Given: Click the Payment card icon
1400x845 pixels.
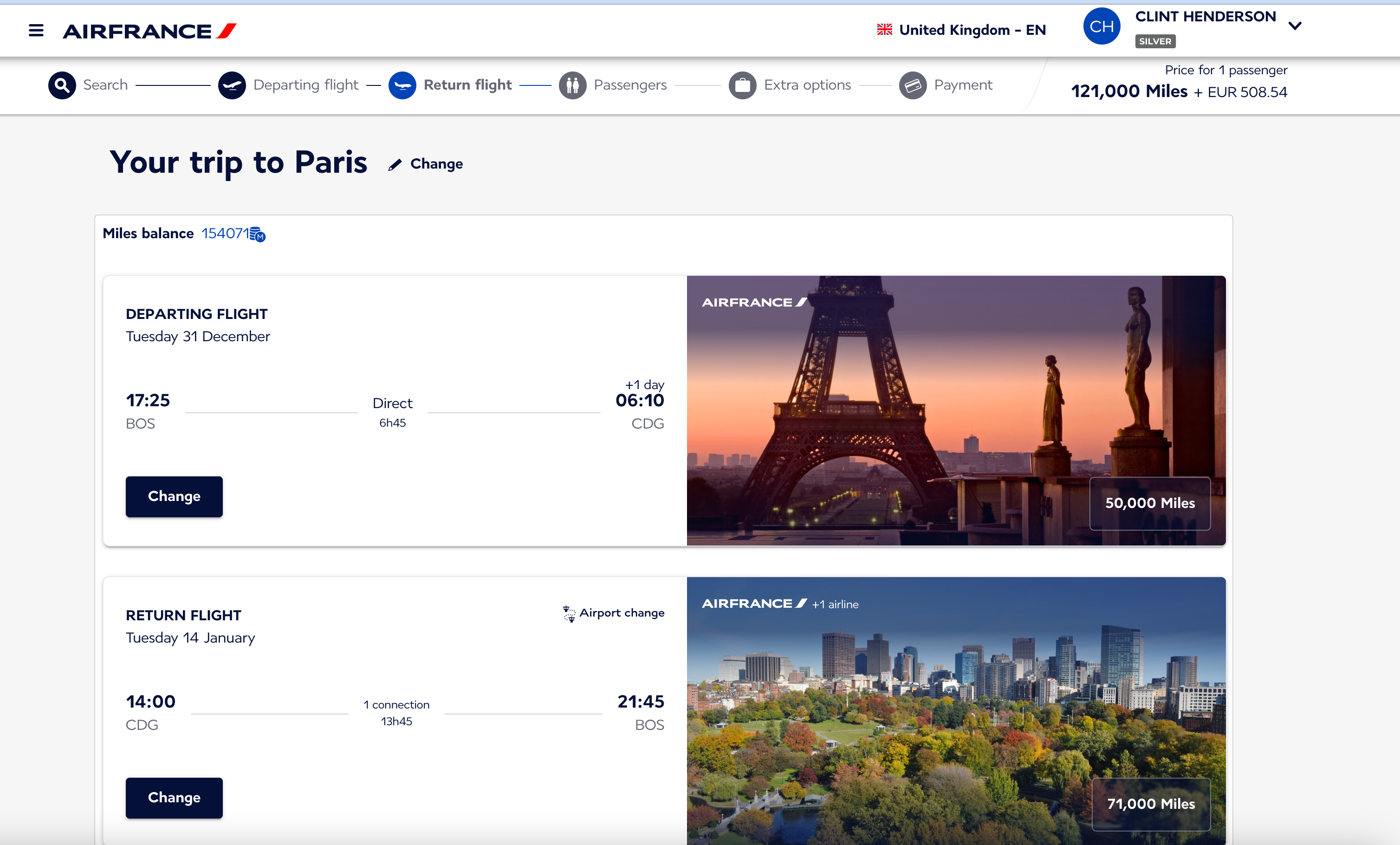Looking at the screenshot, I should [913, 85].
